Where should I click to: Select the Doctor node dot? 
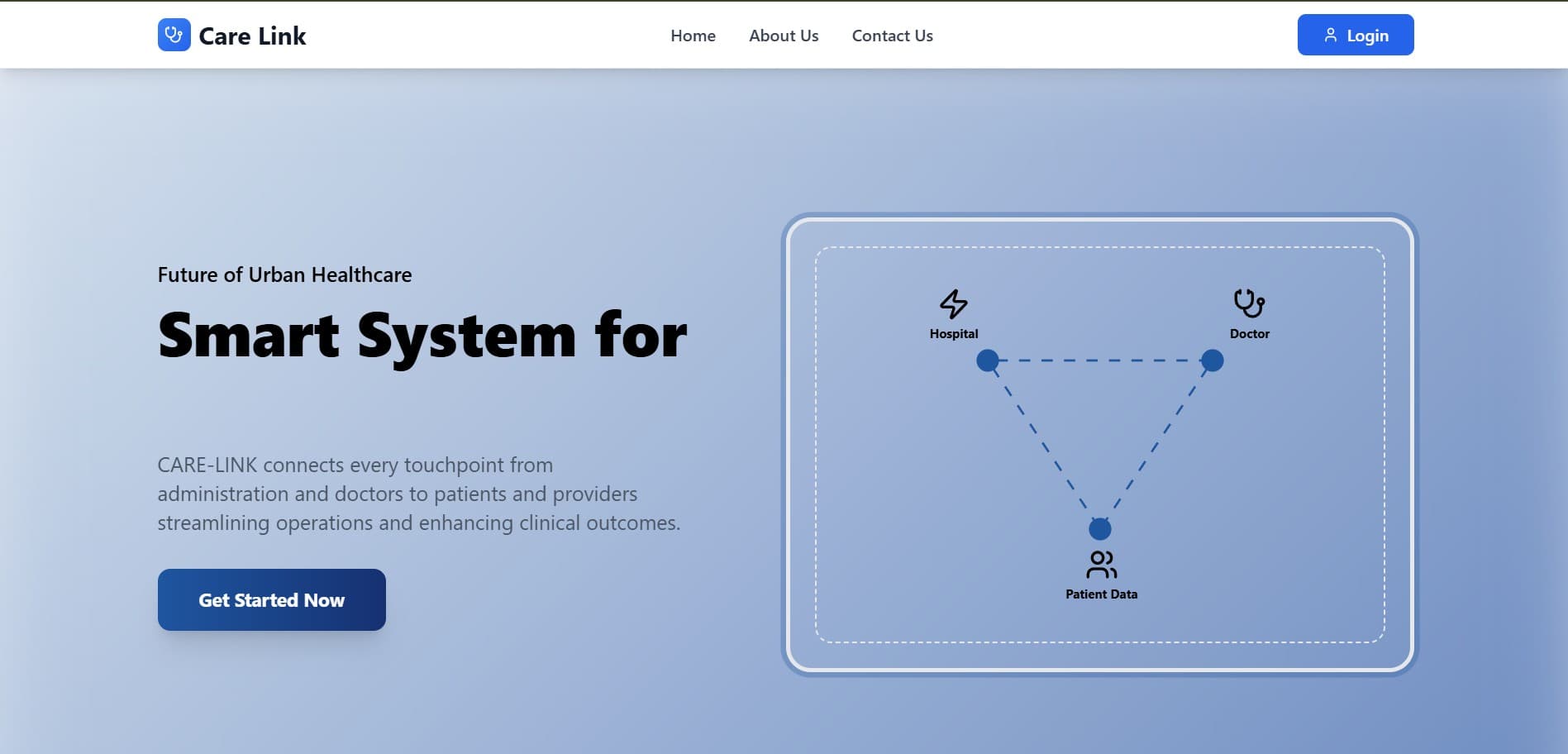click(x=1212, y=360)
